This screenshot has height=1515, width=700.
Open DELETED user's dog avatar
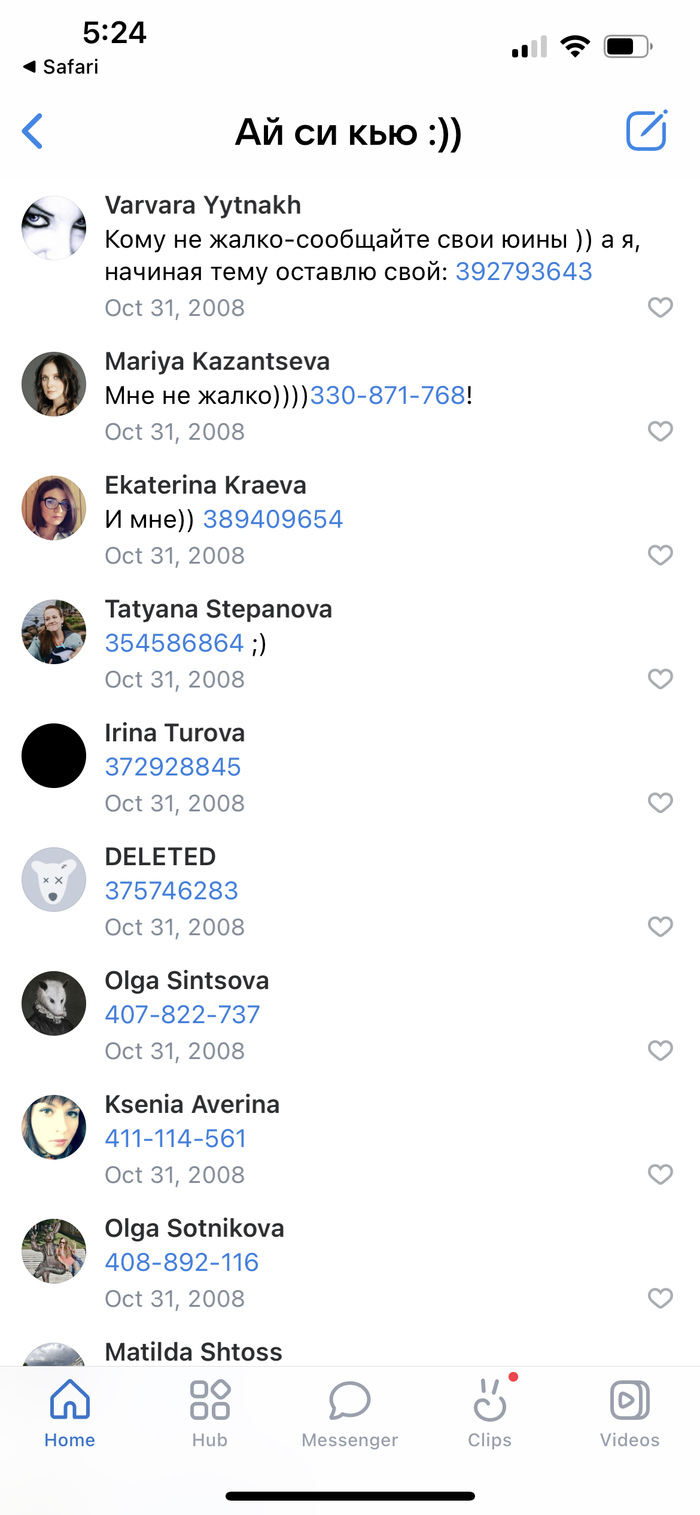click(x=54, y=880)
